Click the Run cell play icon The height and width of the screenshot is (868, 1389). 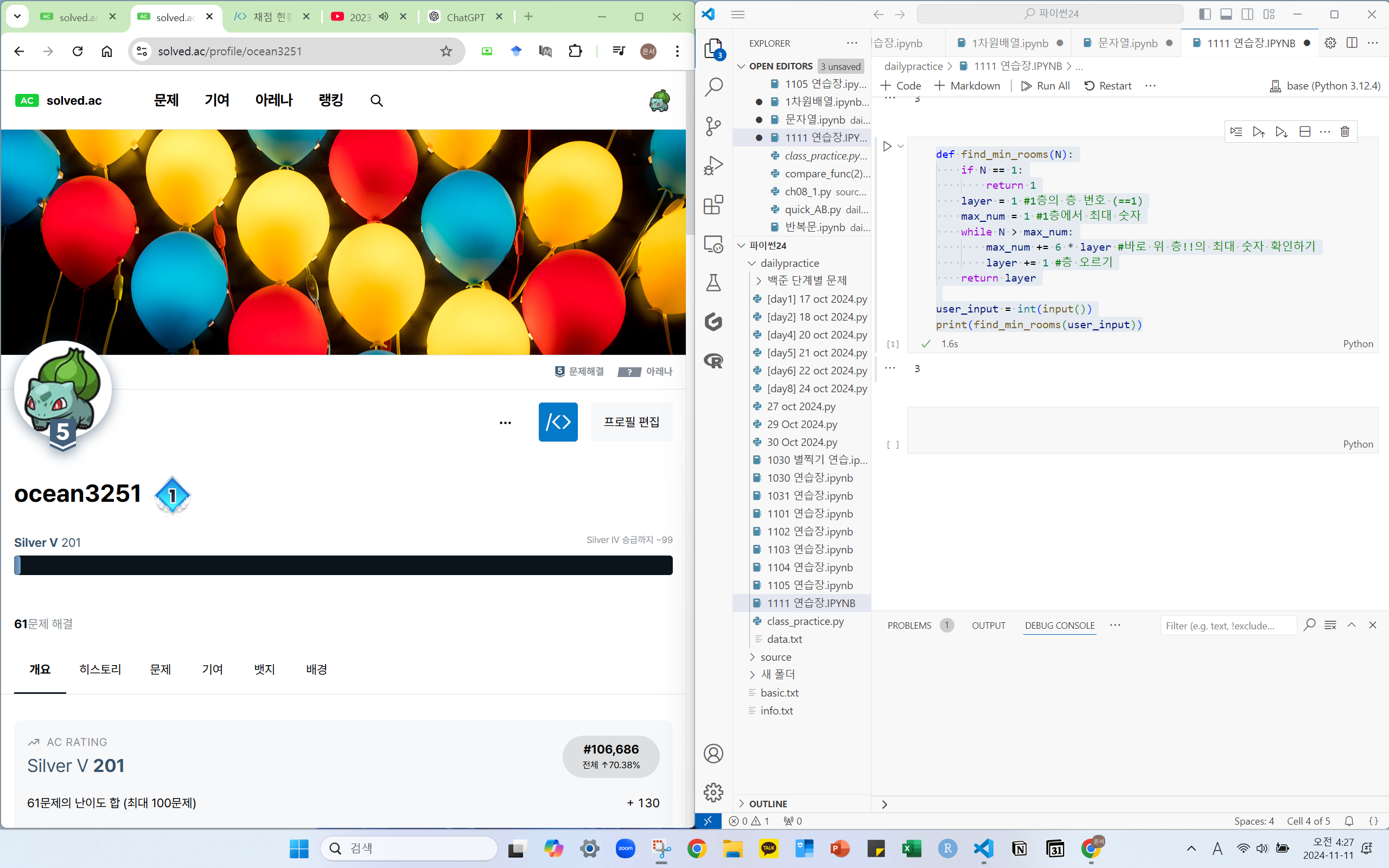[x=887, y=146]
